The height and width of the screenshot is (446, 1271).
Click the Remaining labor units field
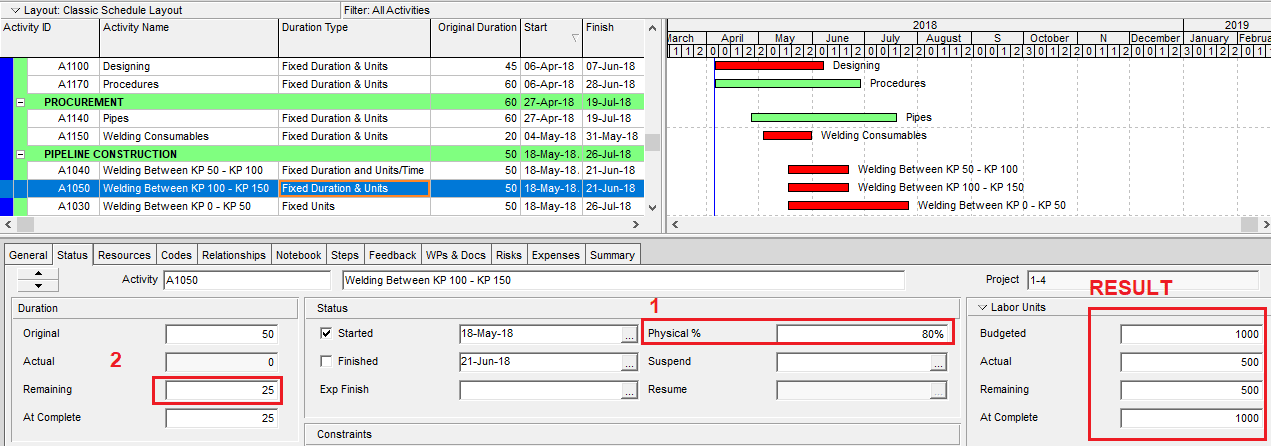tap(1191, 390)
